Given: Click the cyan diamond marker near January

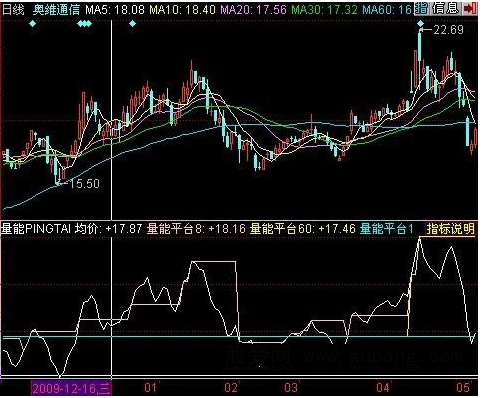Looking at the screenshot, I should (132, 24).
